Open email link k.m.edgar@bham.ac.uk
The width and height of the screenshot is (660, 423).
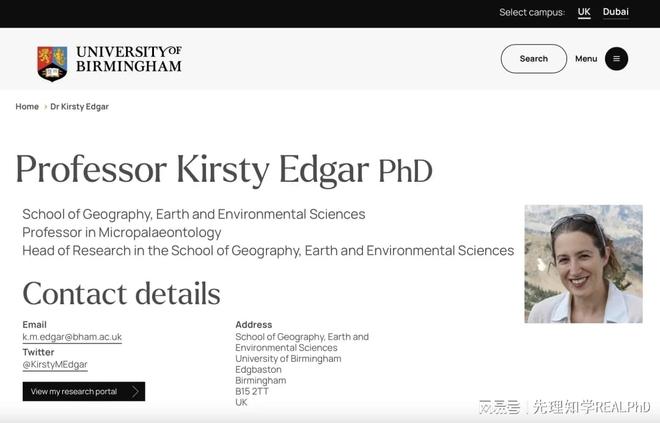click(72, 337)
